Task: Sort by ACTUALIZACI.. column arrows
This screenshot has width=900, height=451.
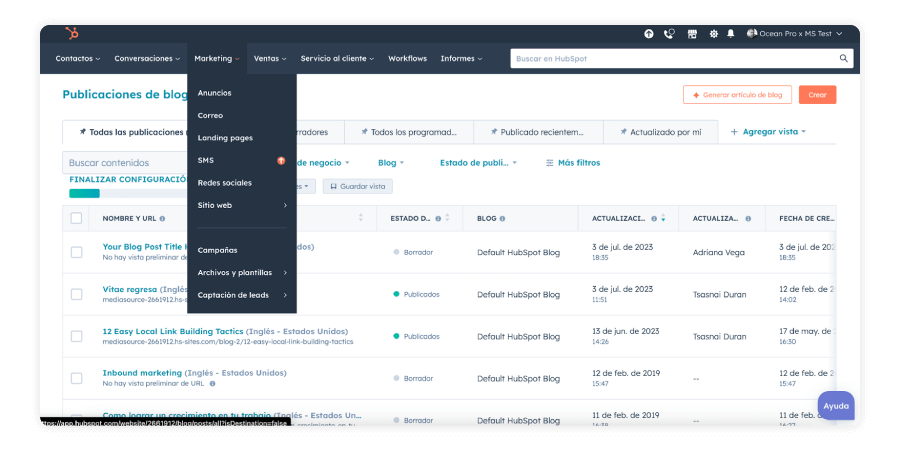Action: [x=664, y=219]
